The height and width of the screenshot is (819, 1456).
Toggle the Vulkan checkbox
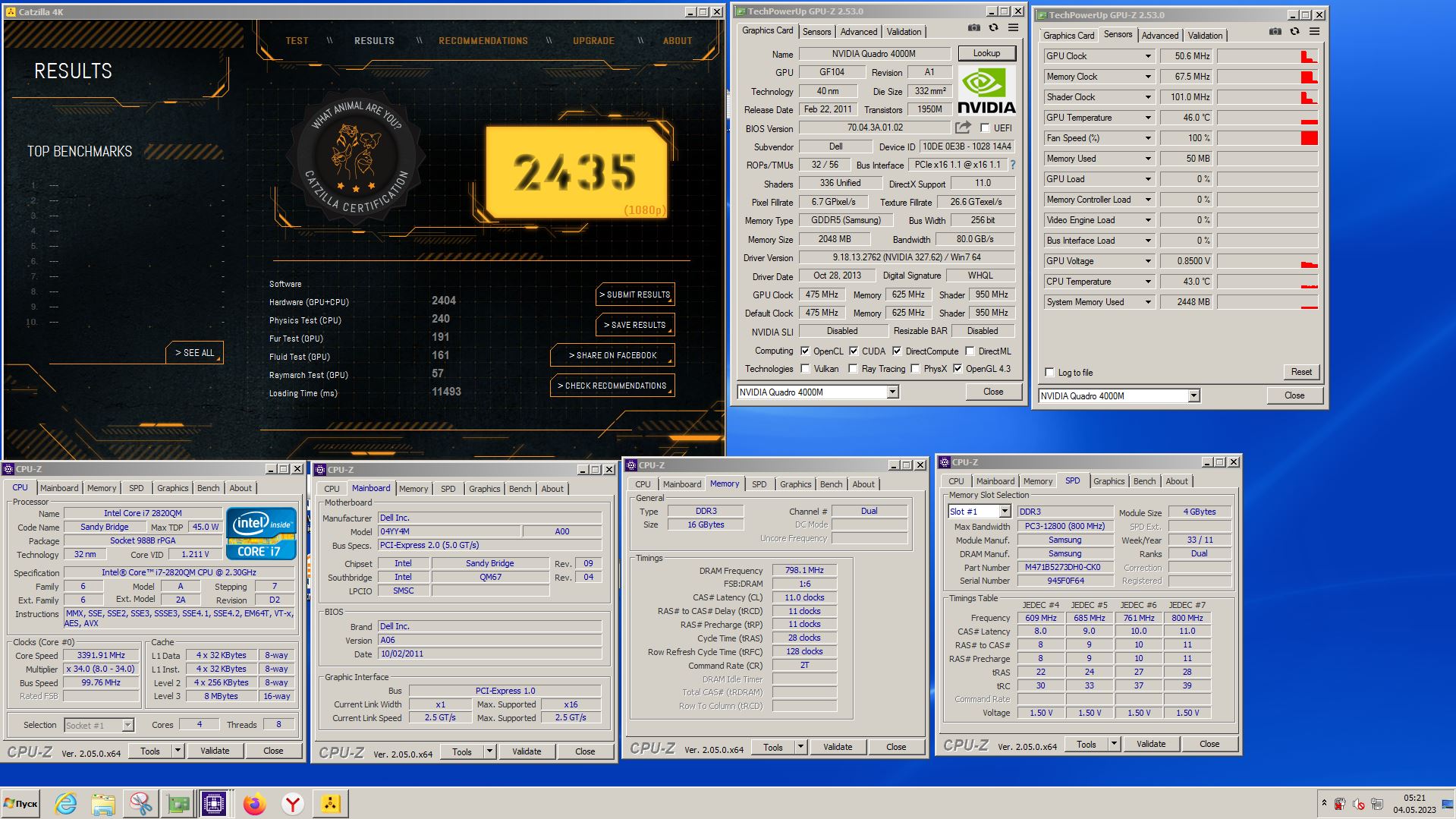pyautogui.click(x=805, y=369)
